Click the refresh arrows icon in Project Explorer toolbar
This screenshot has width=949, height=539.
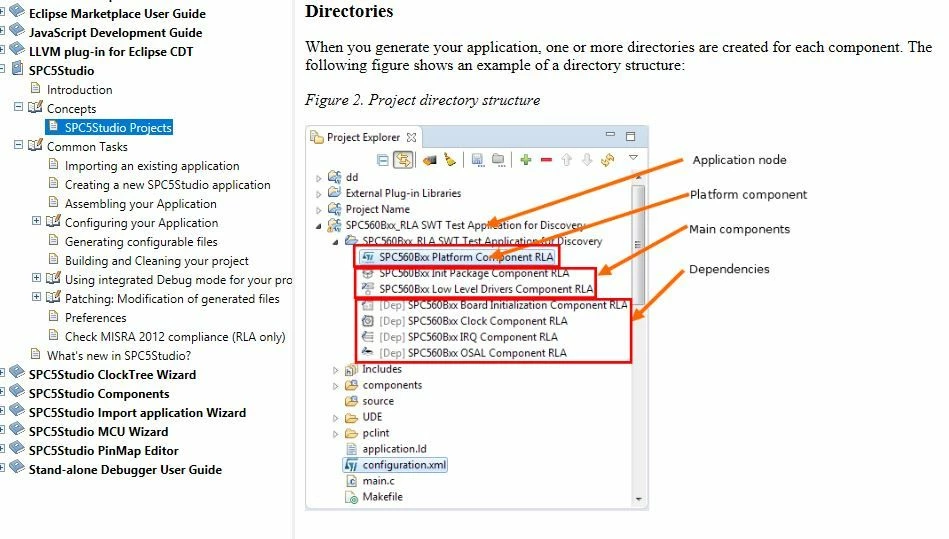coord(607,160)
